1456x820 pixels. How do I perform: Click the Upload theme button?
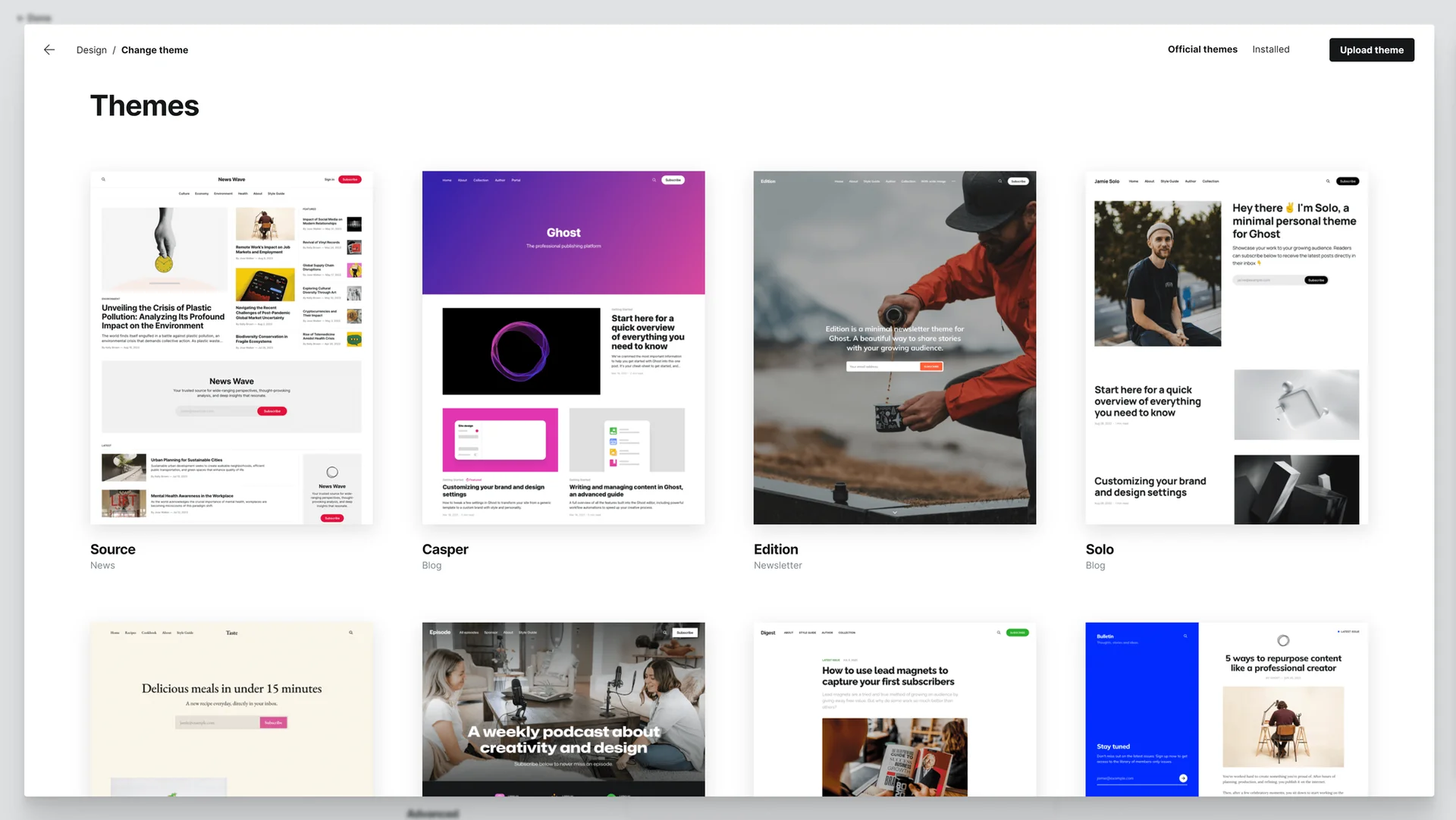[x=1371, y=49]
